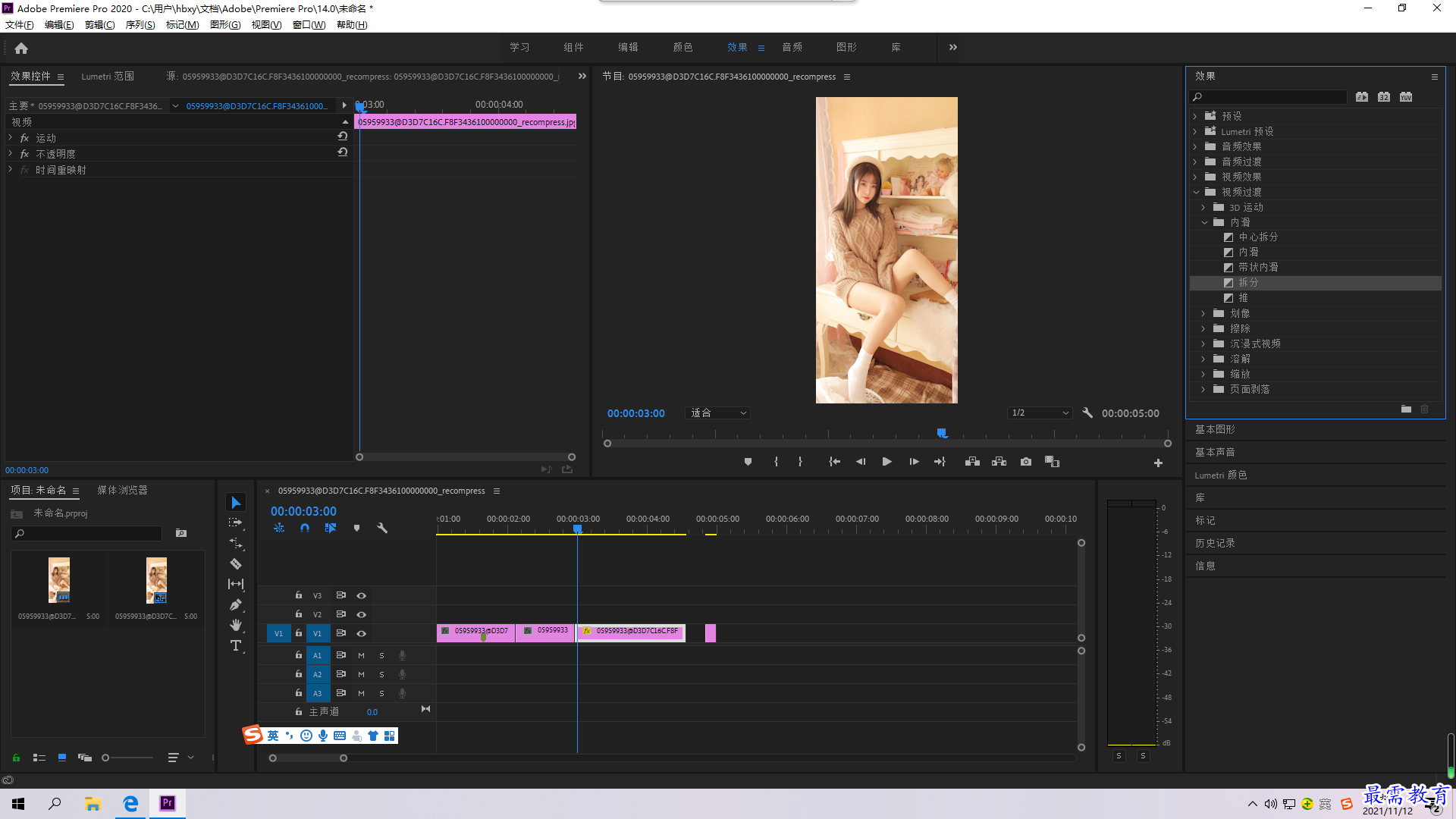This screenshot has height=819, width=1456.
Task: Mute audio track A3
Action: click(361, 694)
